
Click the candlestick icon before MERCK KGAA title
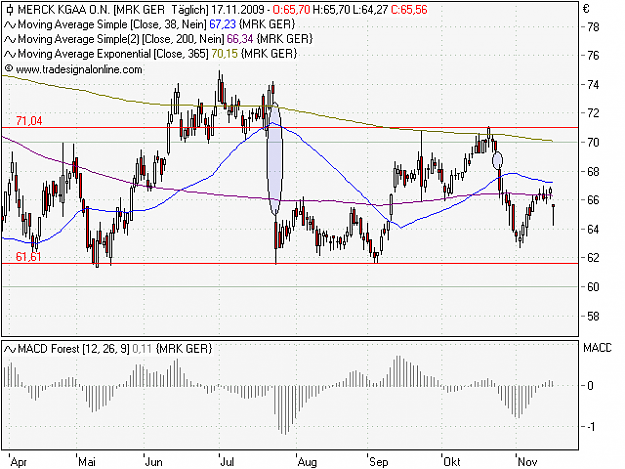[x=10, y=10]
